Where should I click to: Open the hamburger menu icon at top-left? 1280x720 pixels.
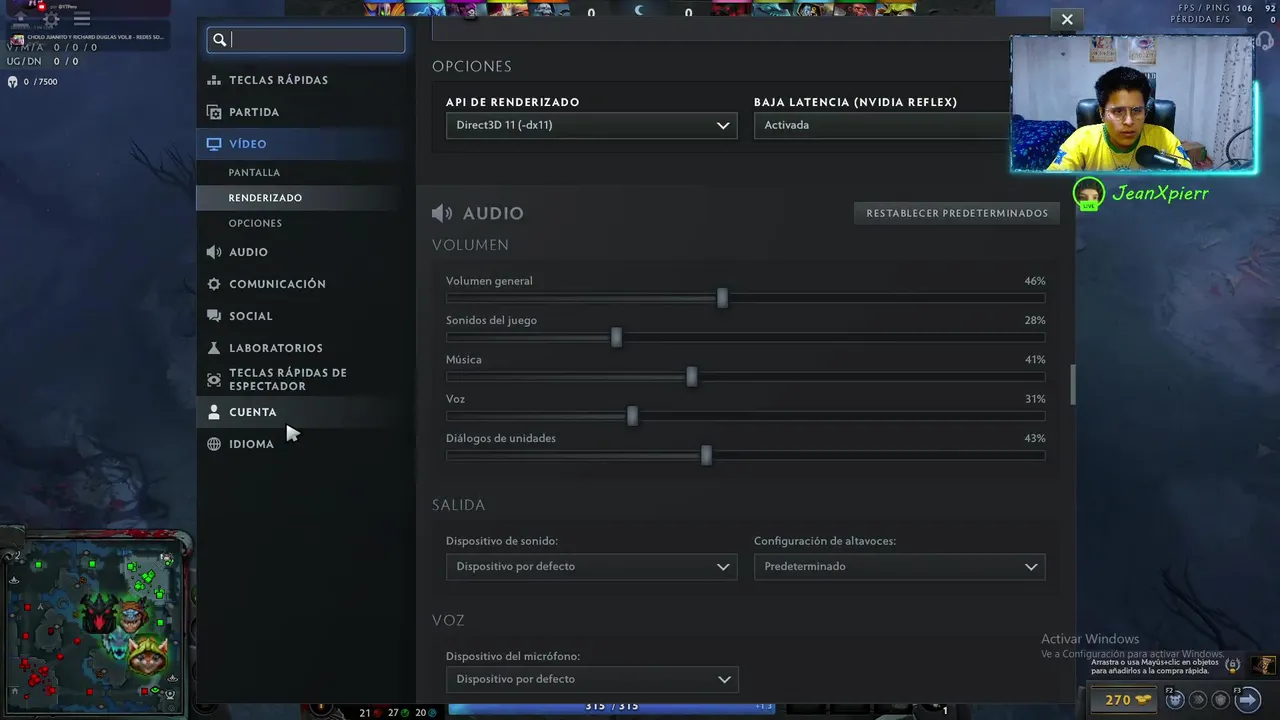pyautogui.click(x=82, y=19)
